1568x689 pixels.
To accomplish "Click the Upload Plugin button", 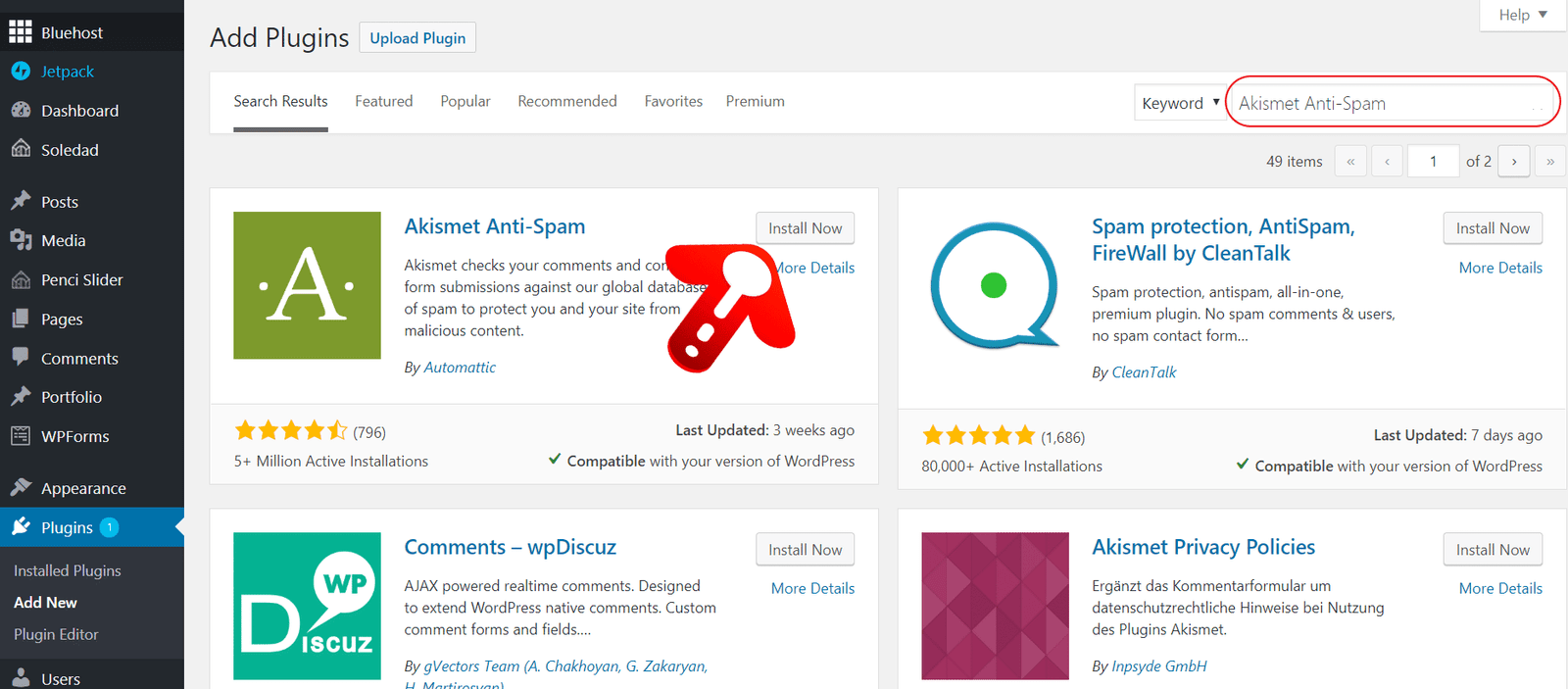I will (417, 37).
